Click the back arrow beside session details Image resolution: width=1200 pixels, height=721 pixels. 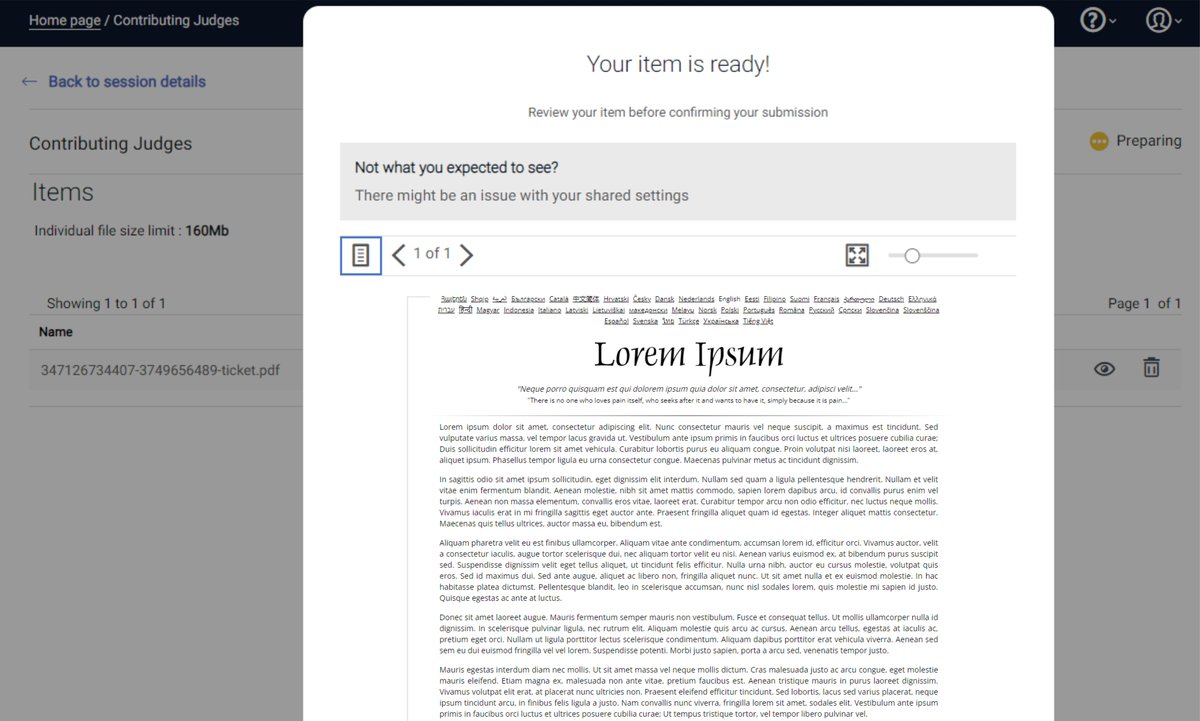[x=30, y=82]
